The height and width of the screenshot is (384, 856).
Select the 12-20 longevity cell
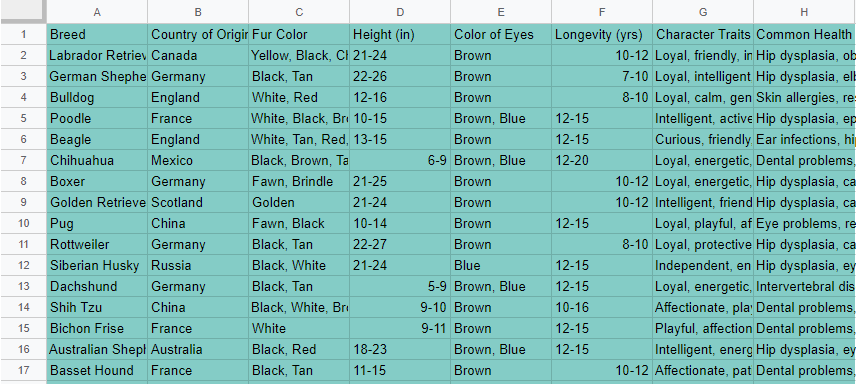pyautogui.click(x=602, y=161)
